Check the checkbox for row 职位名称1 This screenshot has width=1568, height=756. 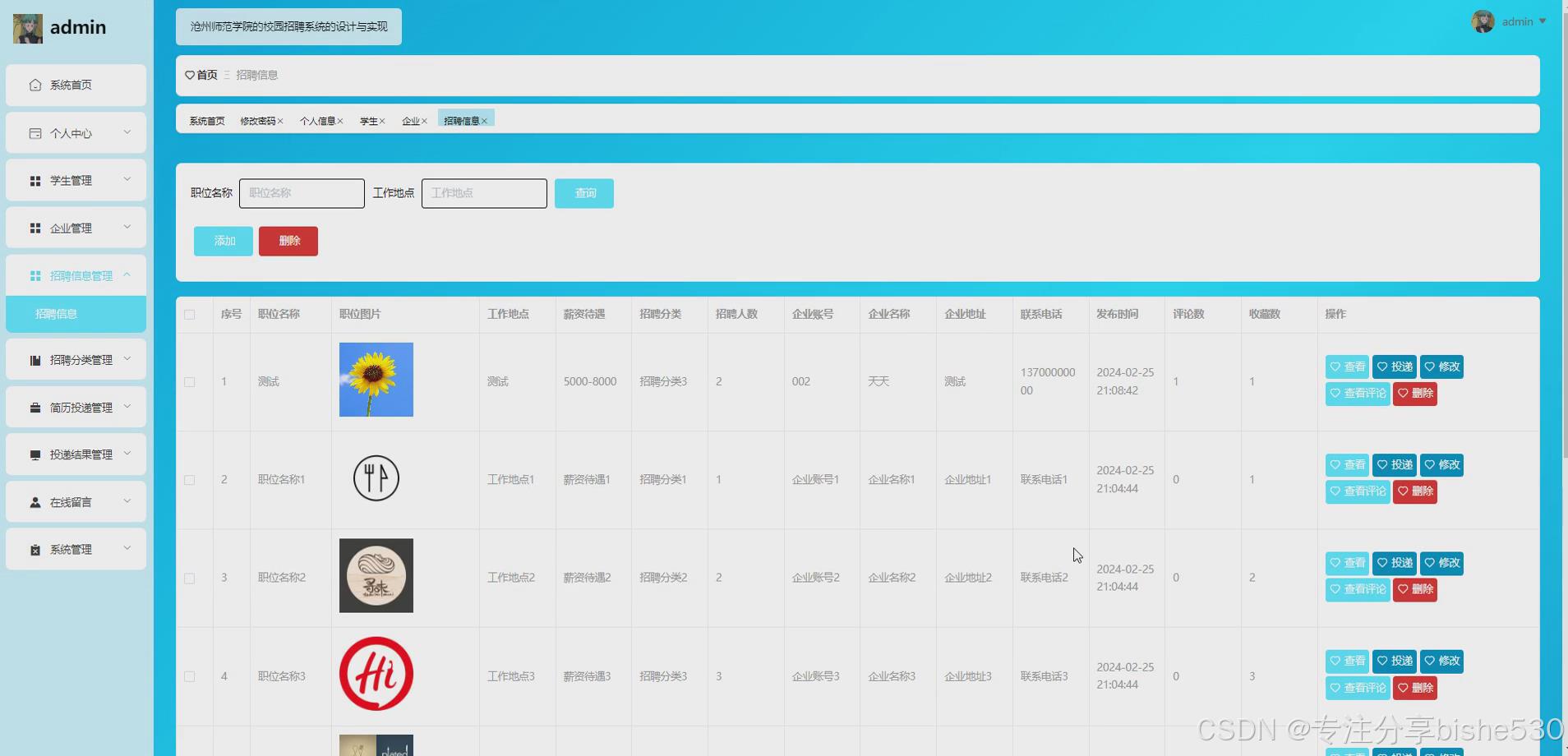pos(190,480)
